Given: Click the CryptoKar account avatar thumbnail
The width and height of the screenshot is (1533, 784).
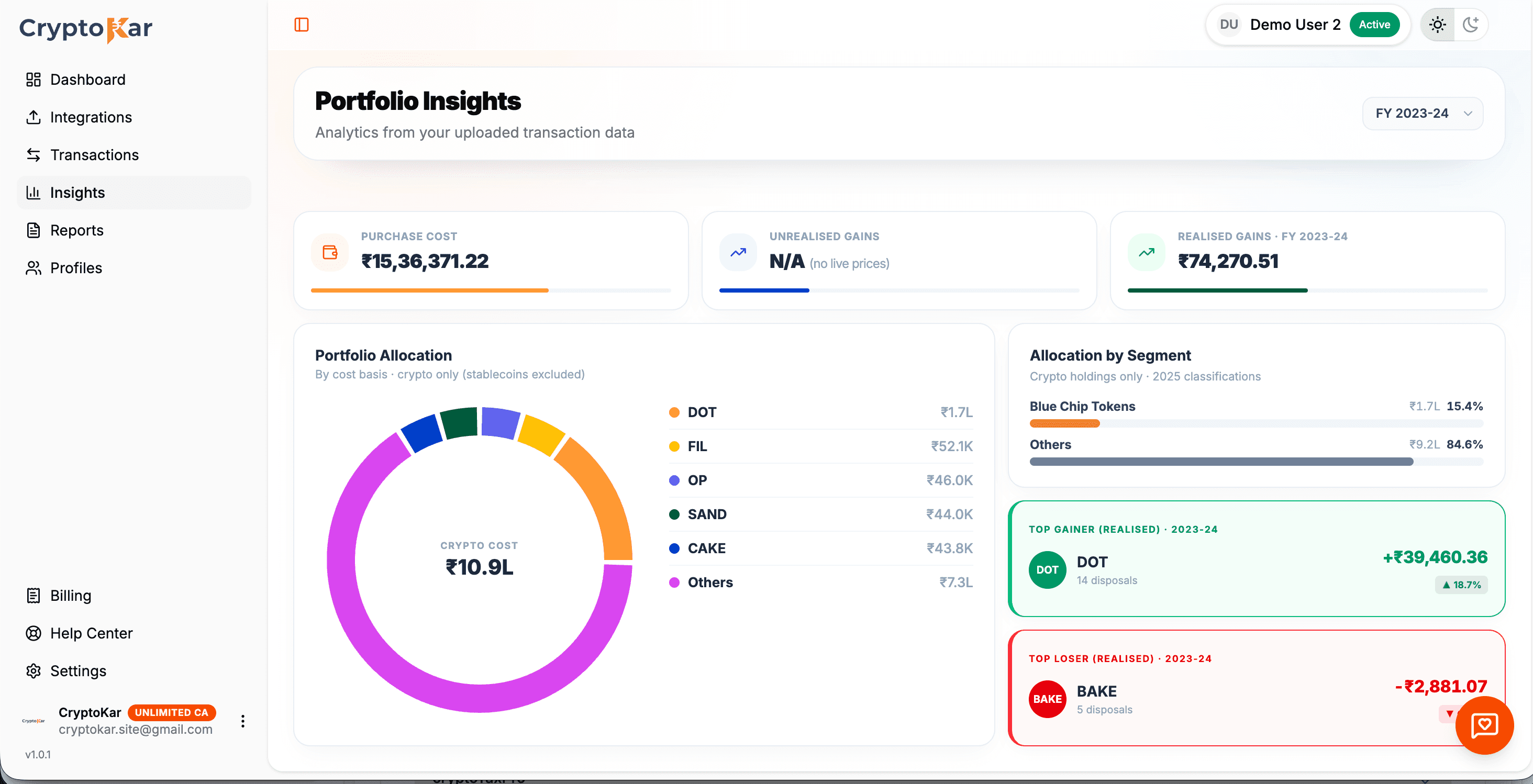Looking at the screenshot, I should click(x=34, y=721).
